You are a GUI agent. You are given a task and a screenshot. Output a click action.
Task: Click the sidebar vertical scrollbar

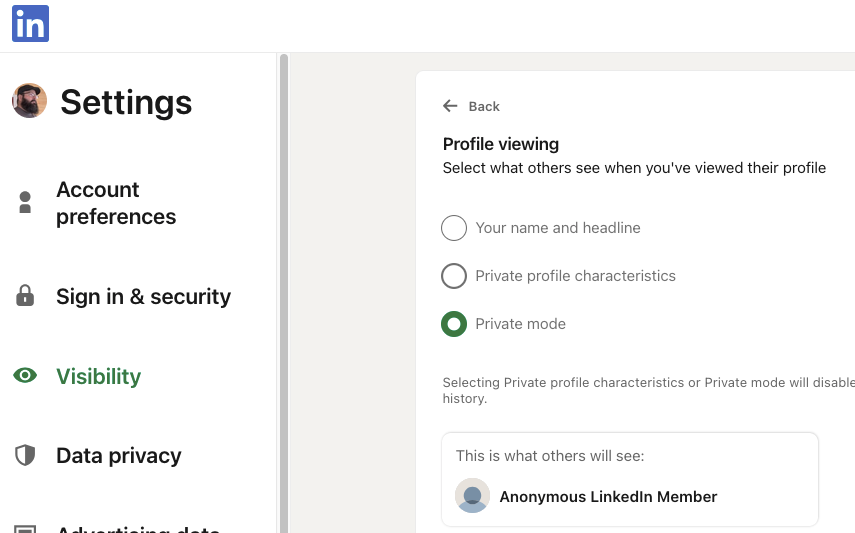(284, 300)
